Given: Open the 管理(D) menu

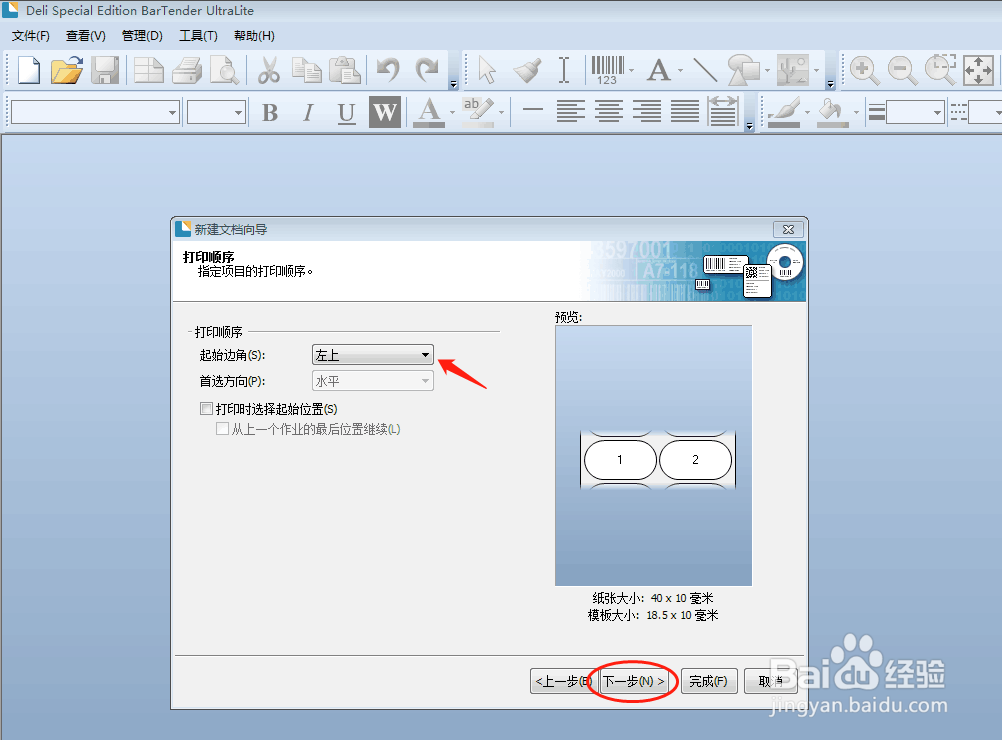Looking at the screenshot, I should coord(142,36).
